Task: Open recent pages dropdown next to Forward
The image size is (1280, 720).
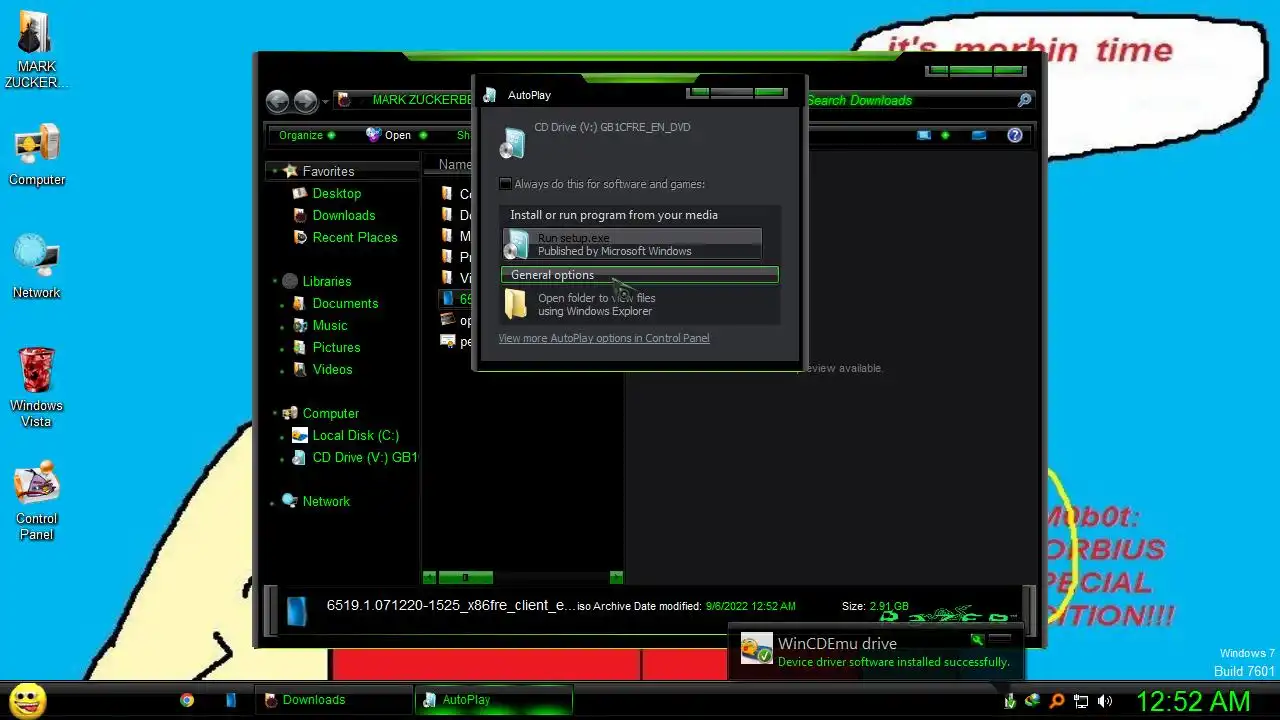Action: 325,102
